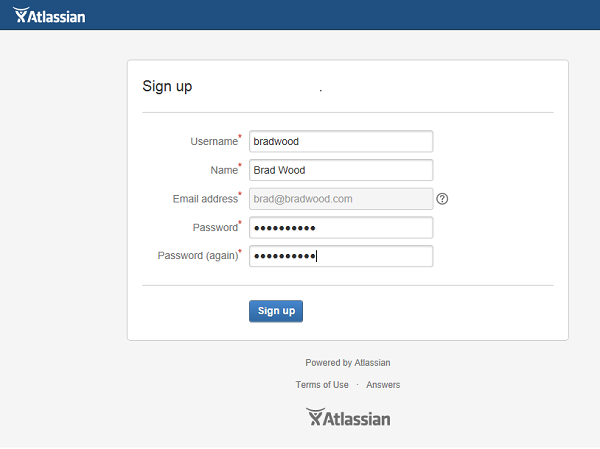
Task: Focus the first Password field
Action: coord(340,228)
